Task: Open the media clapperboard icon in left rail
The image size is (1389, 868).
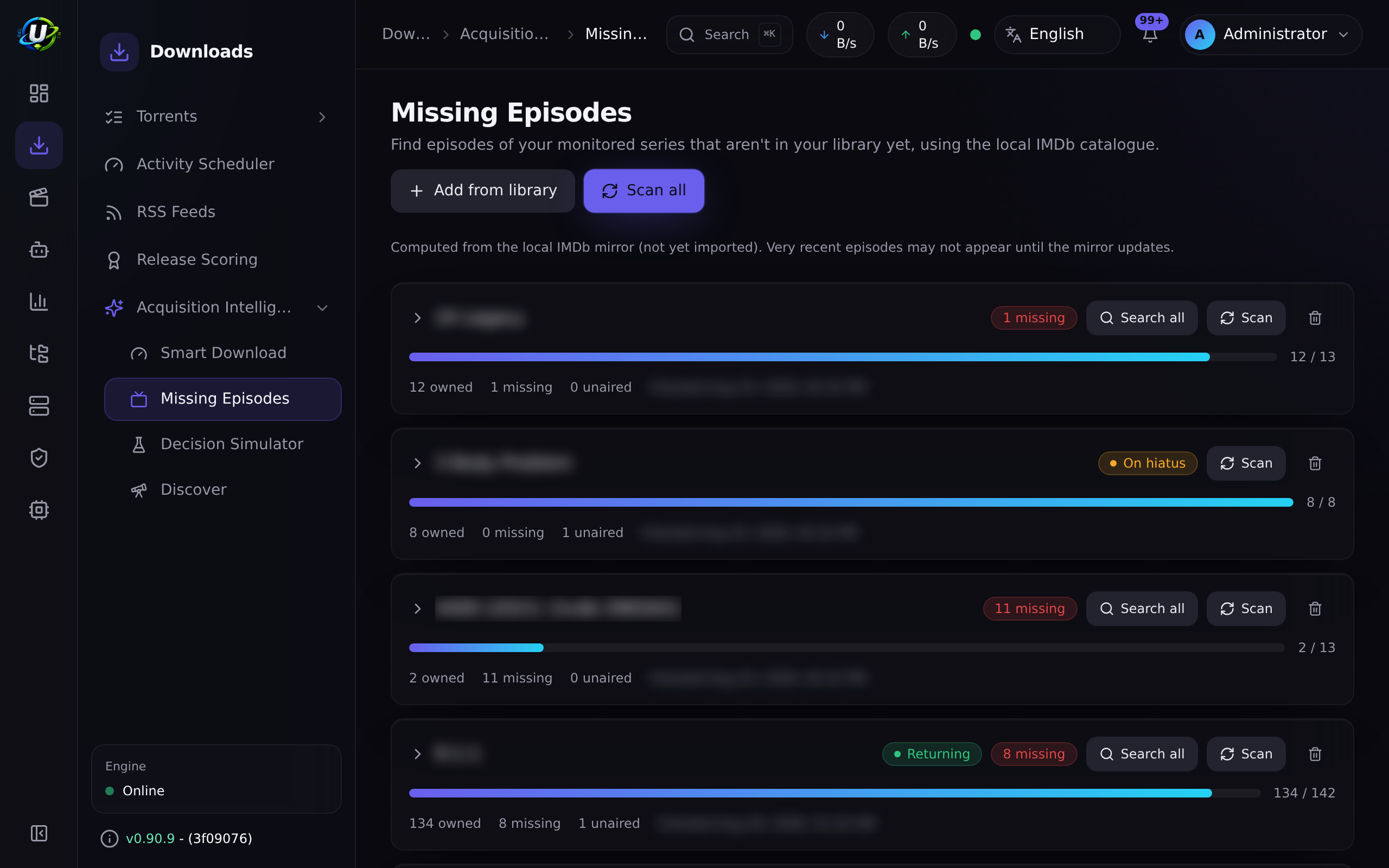Action: (39, 197)
